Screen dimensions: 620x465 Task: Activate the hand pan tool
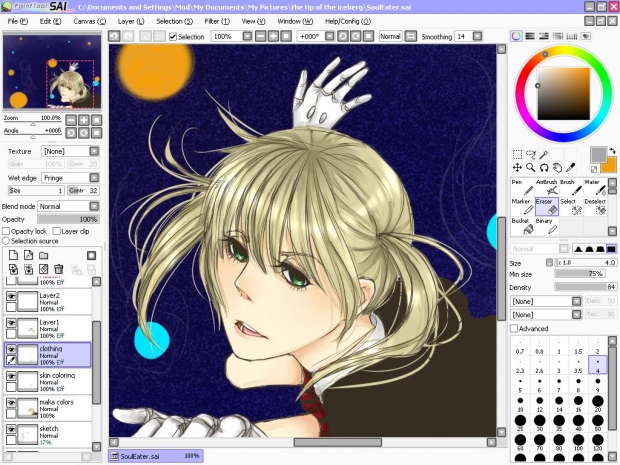click(558, 168)
